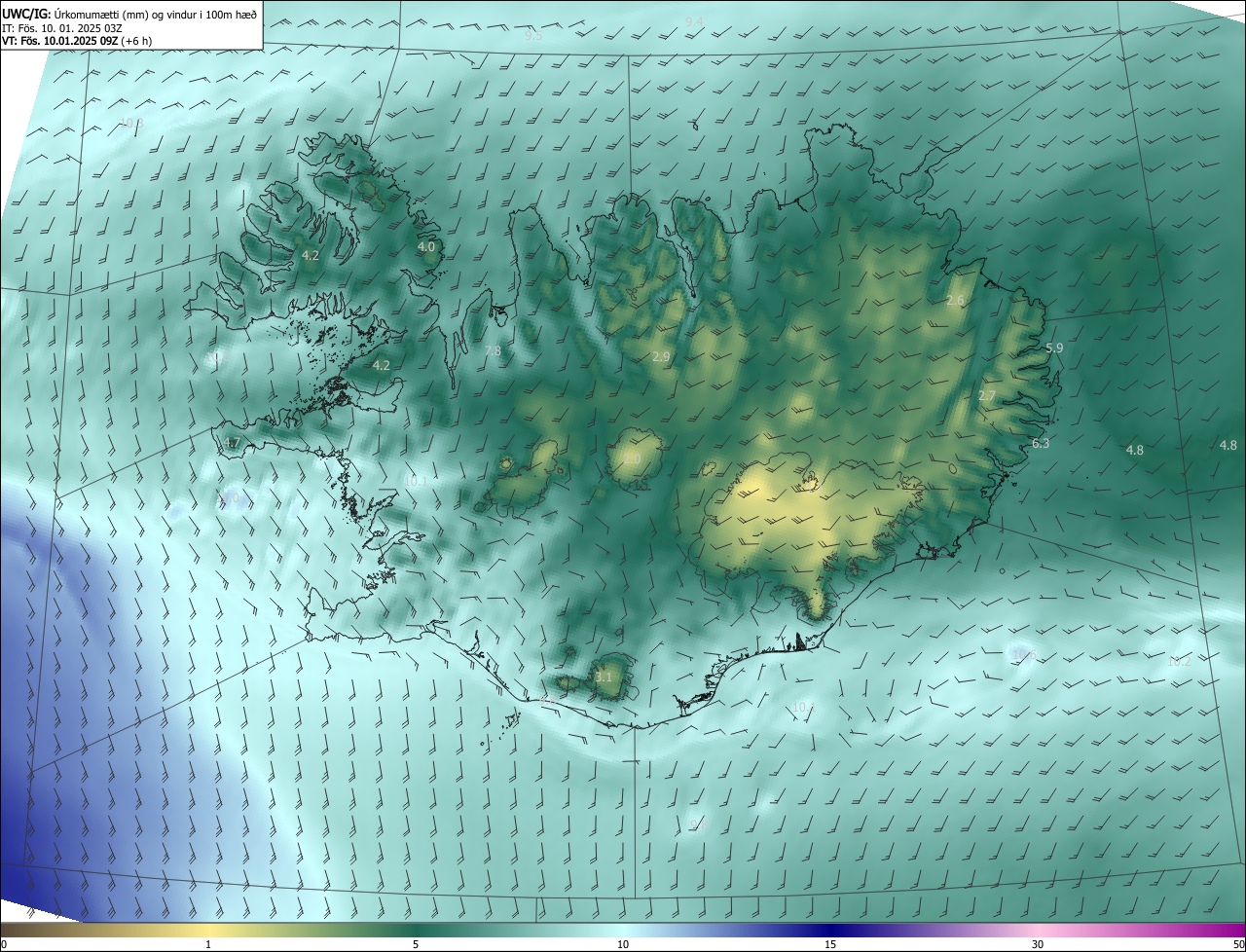The width and height of the screenshot is (1246, 952).
Task: Click the 9.4 value label
Action: click(x=694, y=21)
